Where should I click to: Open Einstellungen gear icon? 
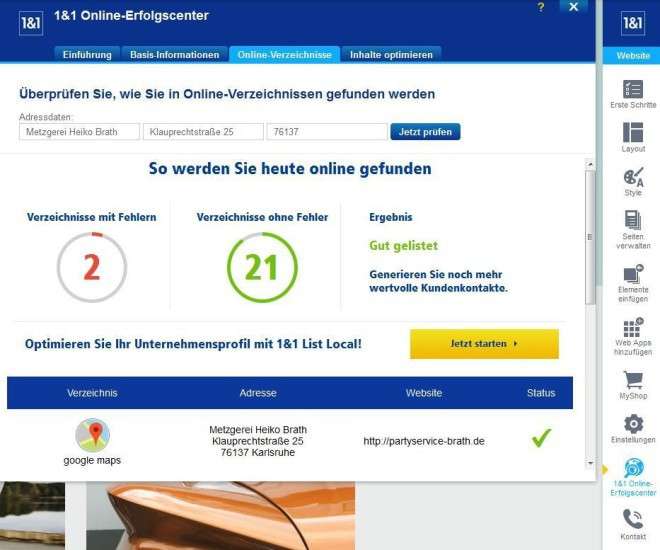(x=633, y=424)
